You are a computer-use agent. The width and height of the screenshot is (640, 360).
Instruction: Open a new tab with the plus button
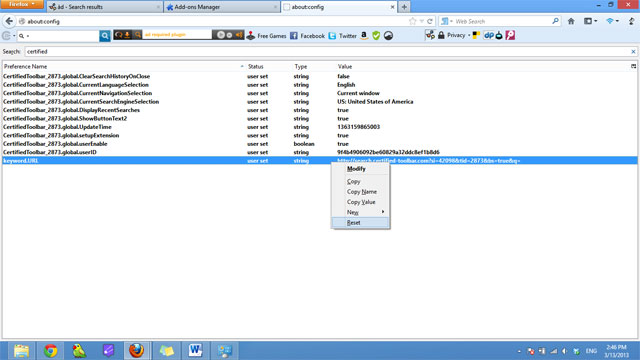[x=404, y=7]
